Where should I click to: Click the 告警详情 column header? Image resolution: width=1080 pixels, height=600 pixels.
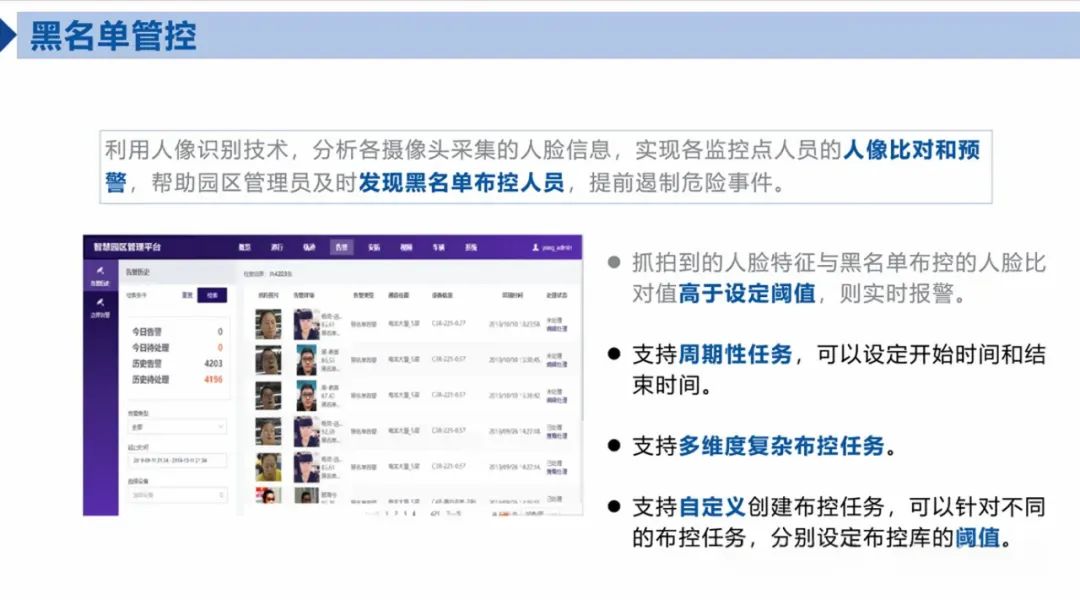[x=304, y=295]
